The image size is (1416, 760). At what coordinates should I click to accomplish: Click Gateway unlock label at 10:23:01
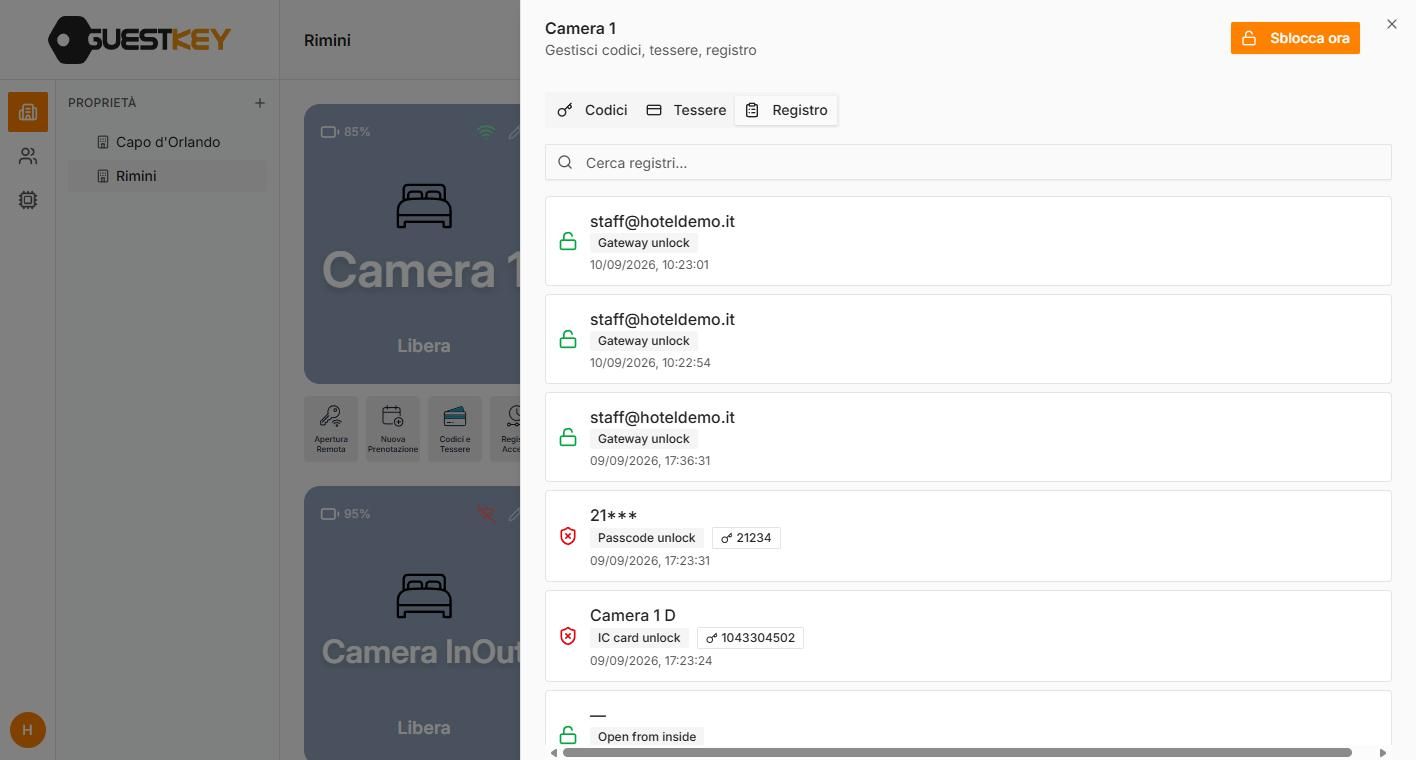coord(644,243)
